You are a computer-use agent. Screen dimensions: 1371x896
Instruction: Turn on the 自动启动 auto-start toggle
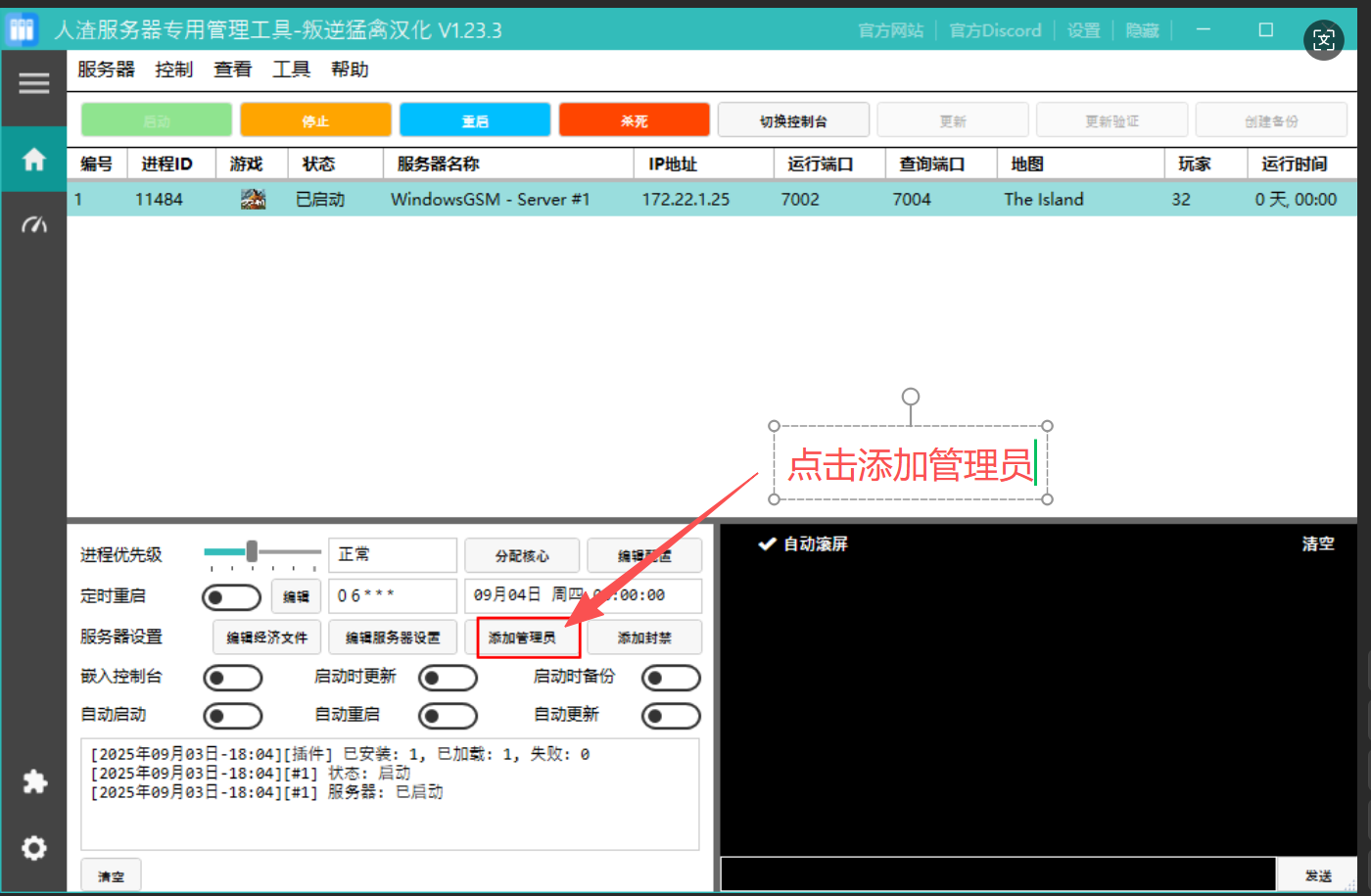click(232, 715)
